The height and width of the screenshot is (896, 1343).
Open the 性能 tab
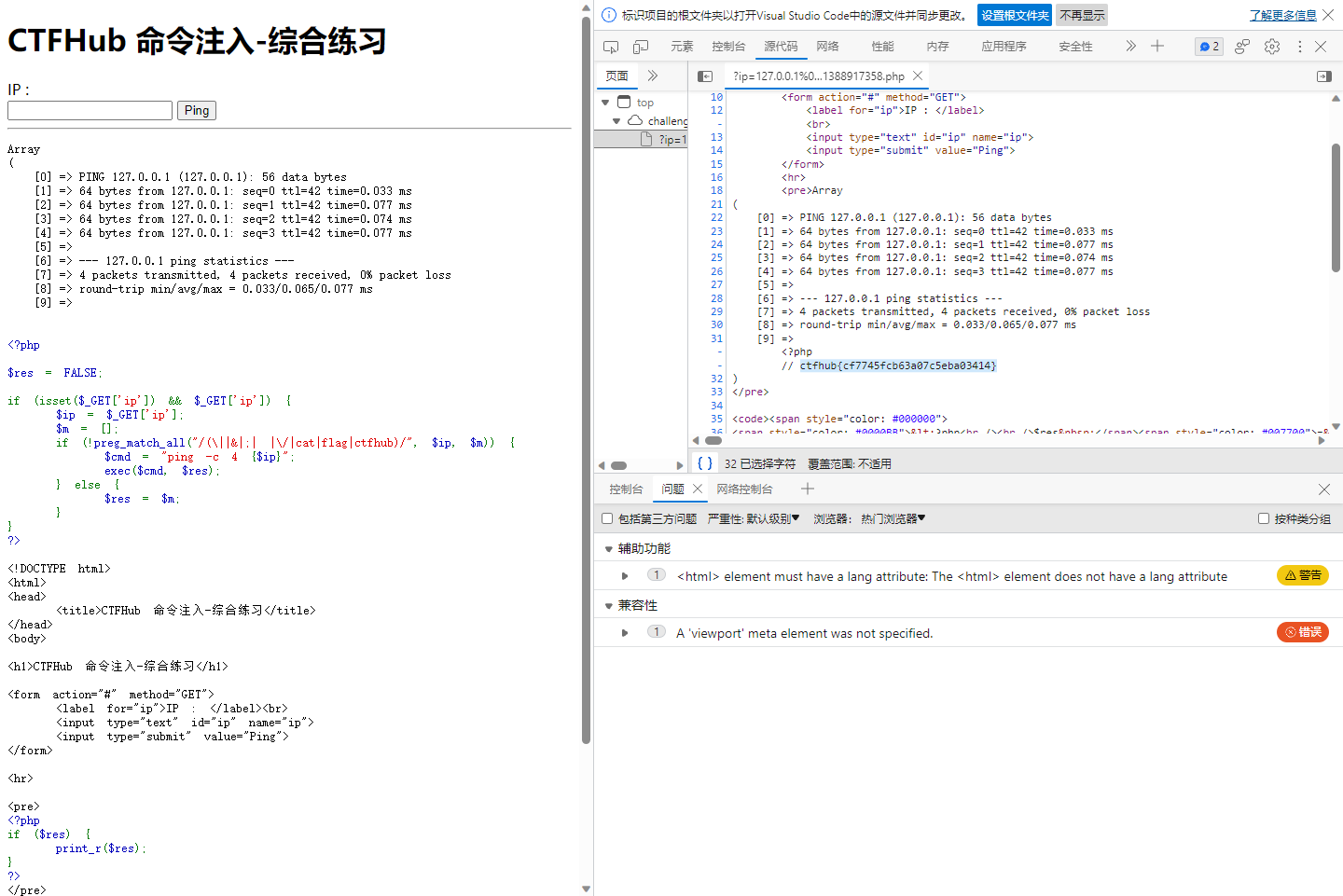click(882, 46)
